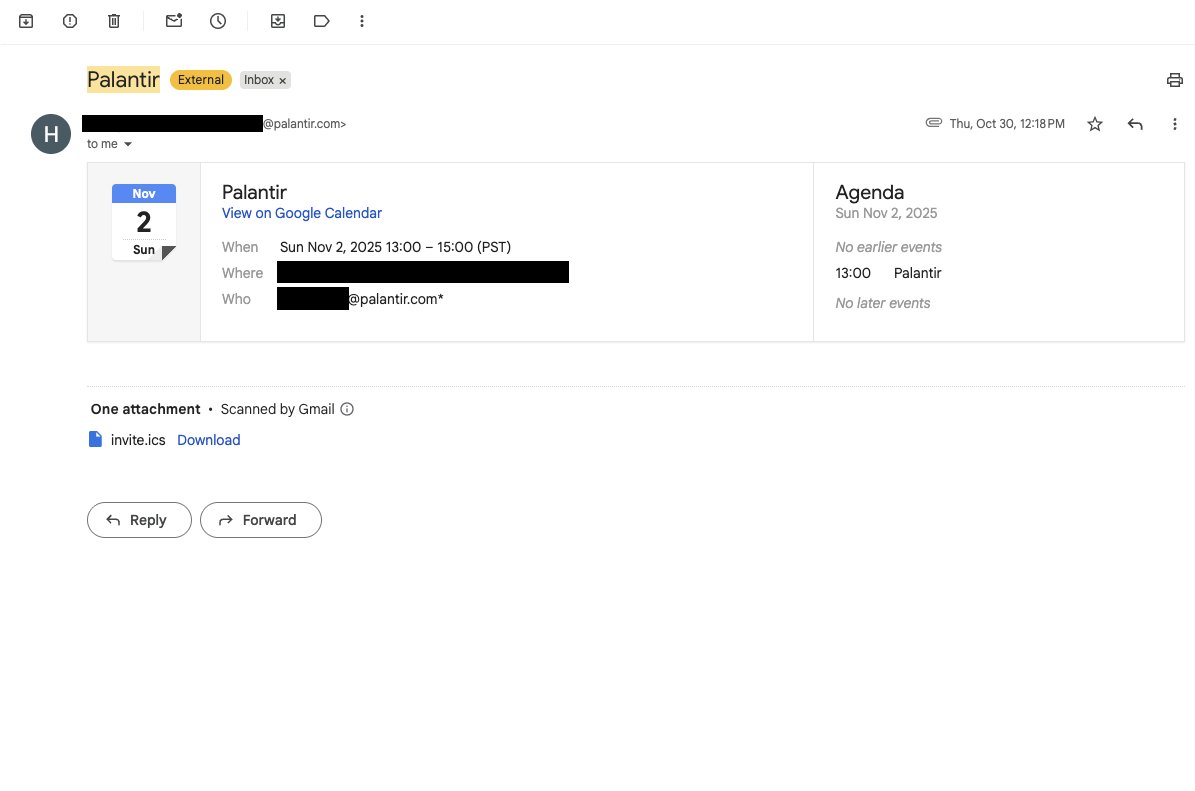Viewport: 1195px width, 791px height.
Task: Open the invite.ics file
Action: [x=138, y=440]
